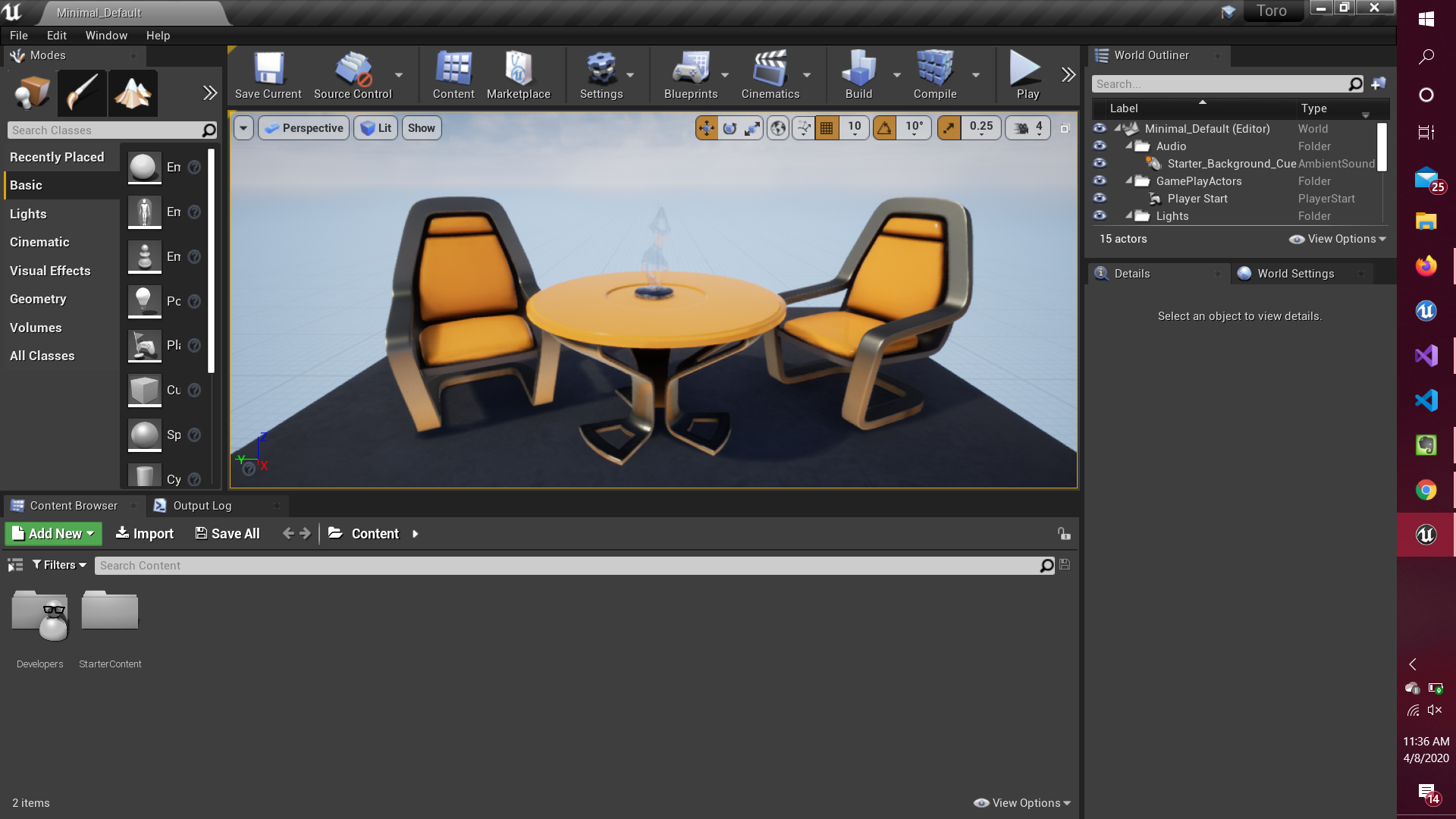The image size is (1456, 819).
Task: Toggle visibility of Player Start actor
Action: [1100, 199]
